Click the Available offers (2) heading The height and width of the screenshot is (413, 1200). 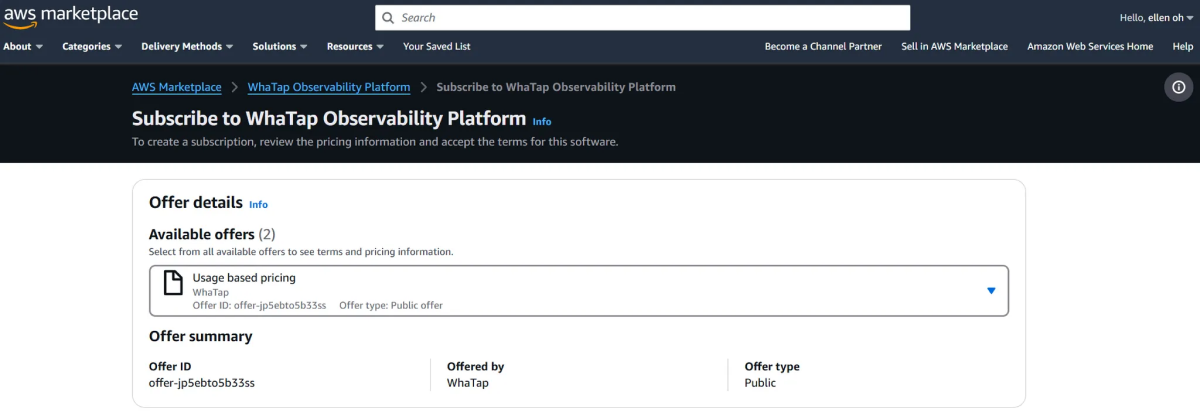pos(212,234)
